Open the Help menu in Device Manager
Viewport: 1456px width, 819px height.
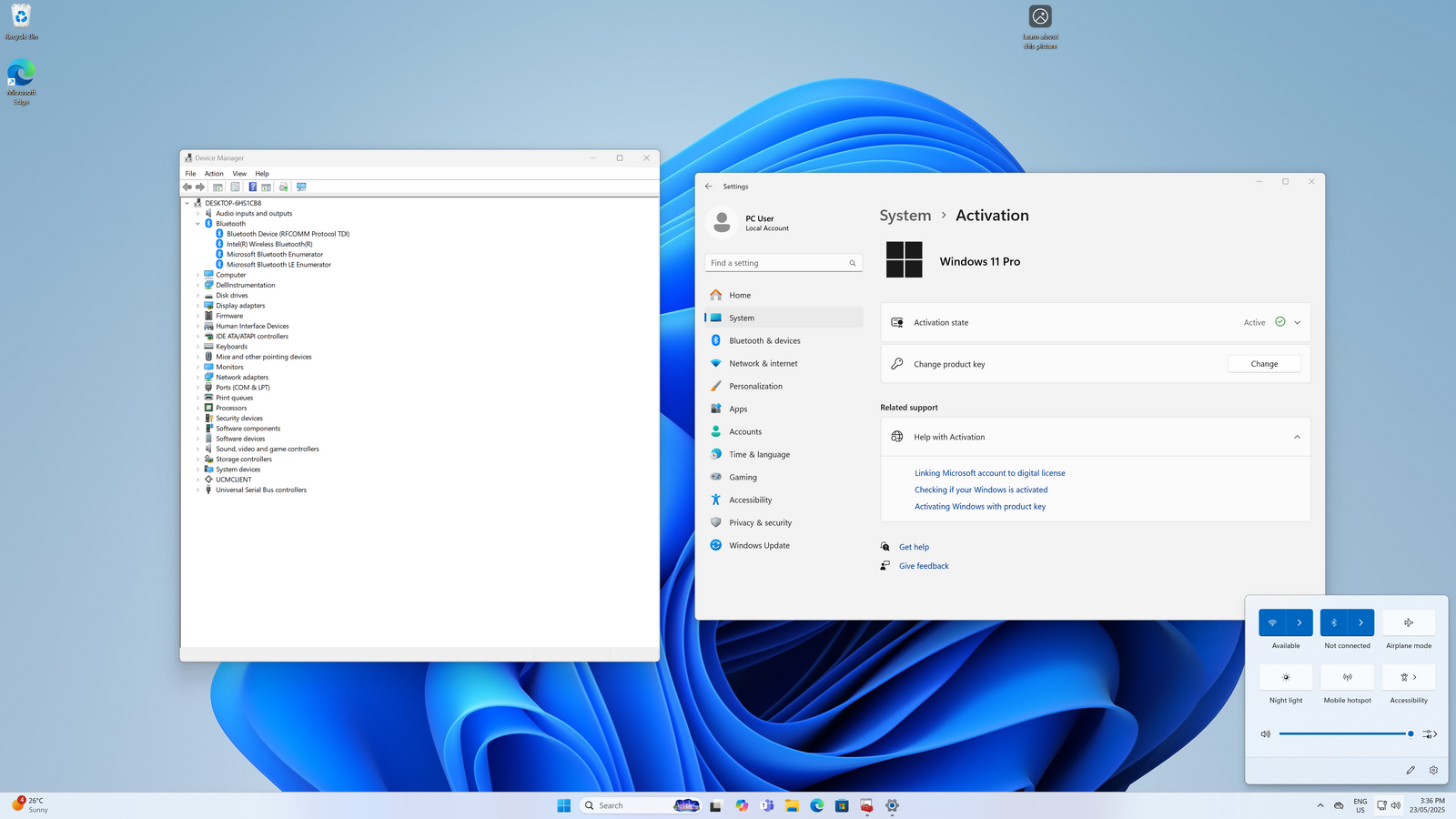pyautogui.click(x=262, y=174)
